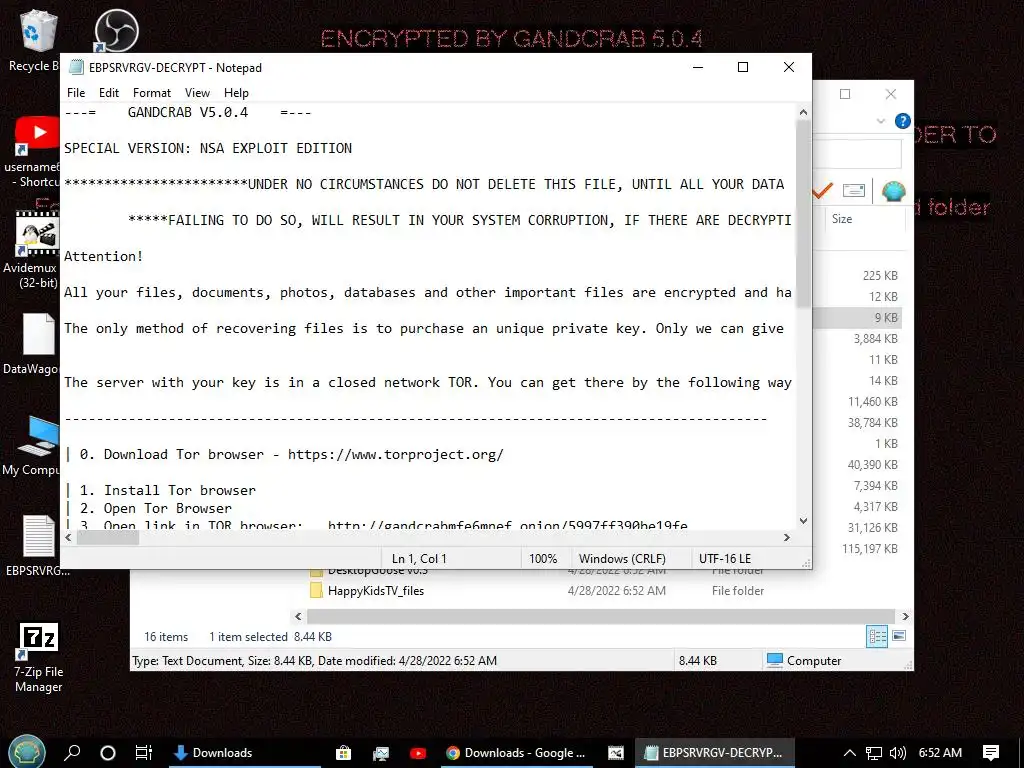Expand the Explorer ribbon chevron
The image size is (1024, 768).
(x=881, y=121)
